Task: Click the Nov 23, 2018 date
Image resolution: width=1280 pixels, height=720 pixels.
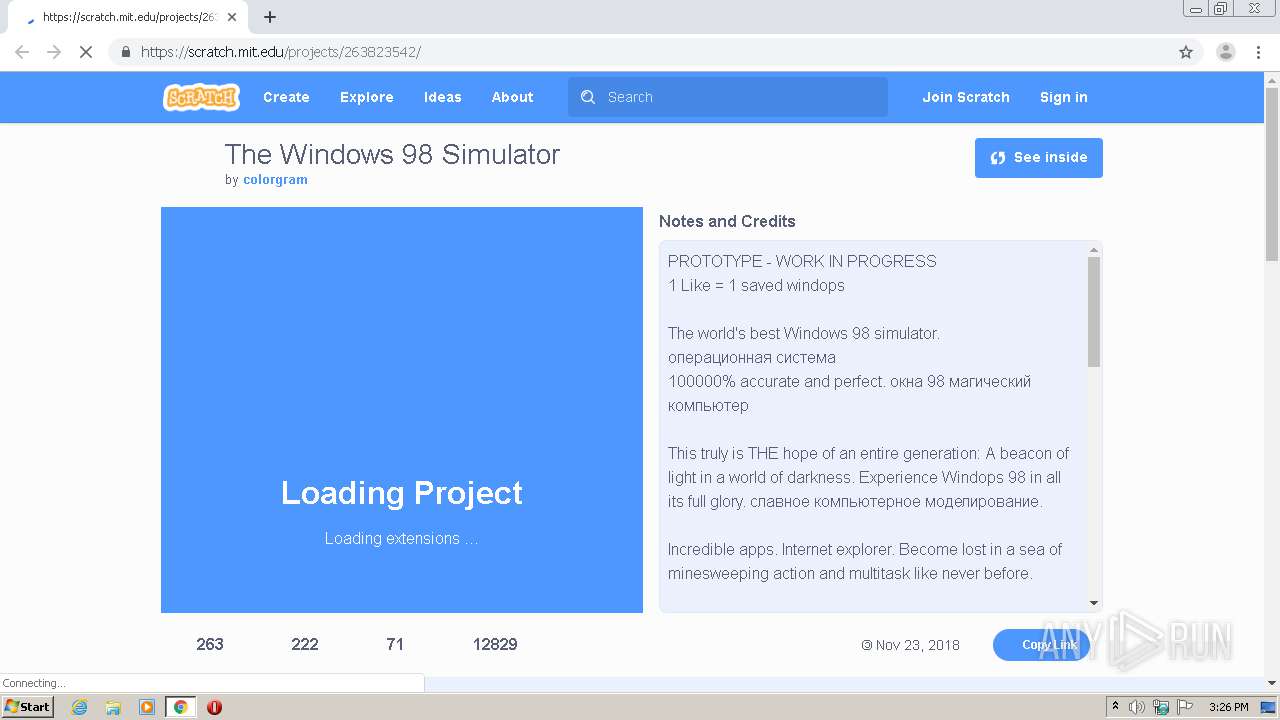Action: coord(917,645)
